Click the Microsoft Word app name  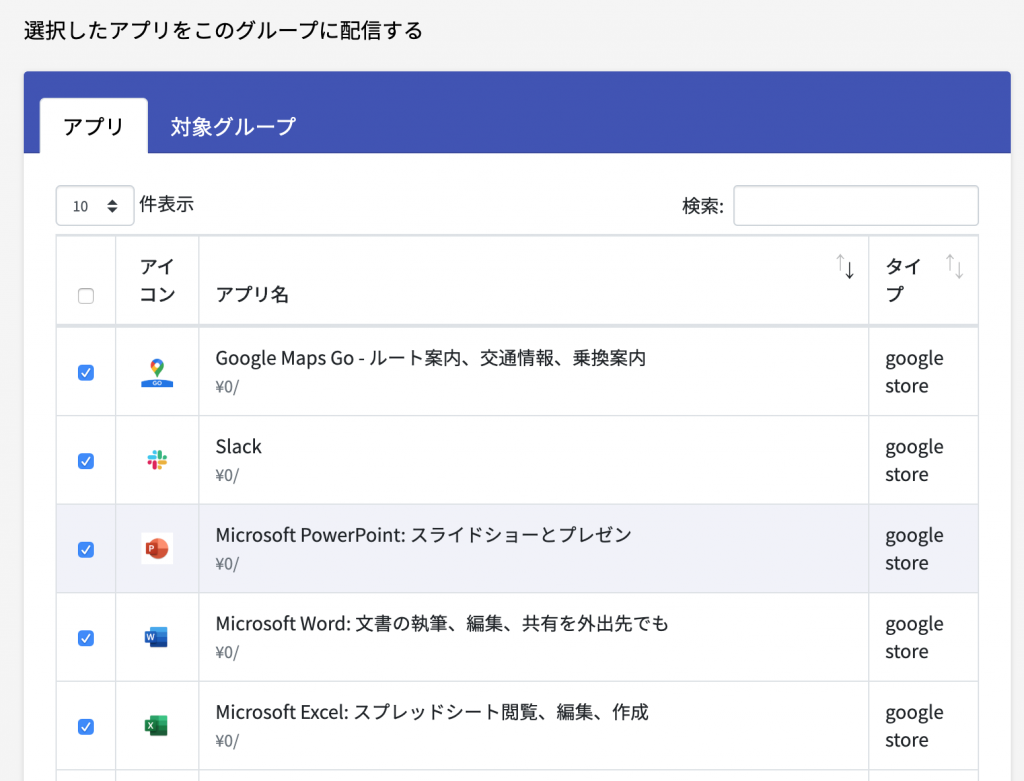pos(442,624)
